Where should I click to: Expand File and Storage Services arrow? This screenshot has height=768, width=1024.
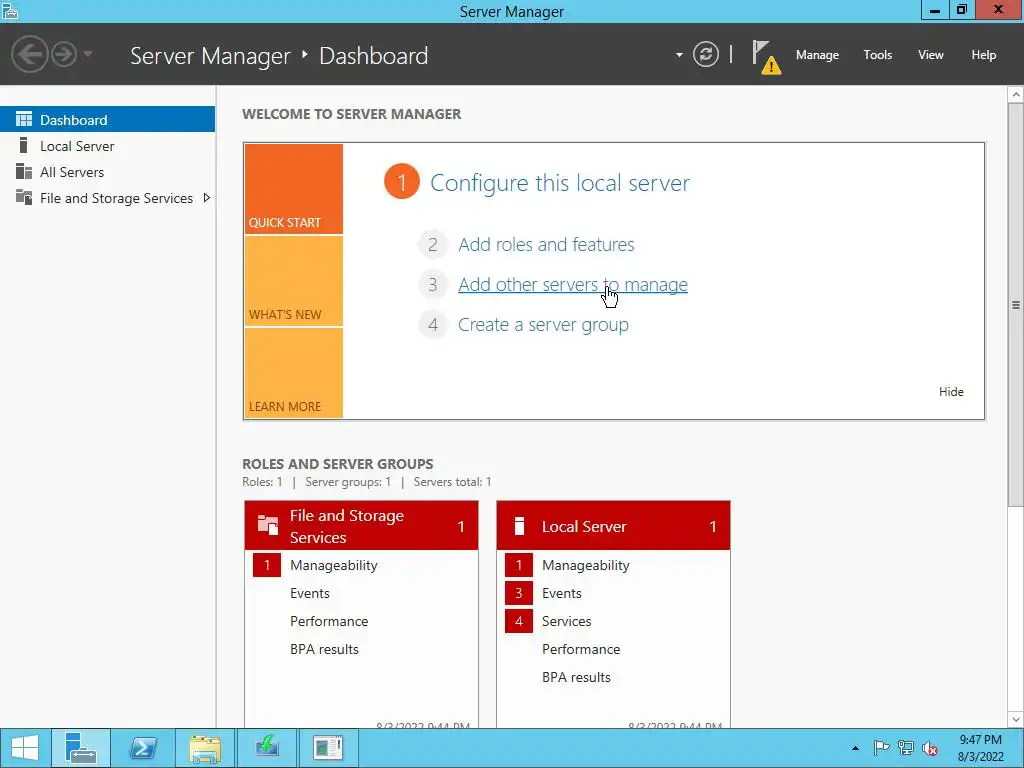(206, 198)
